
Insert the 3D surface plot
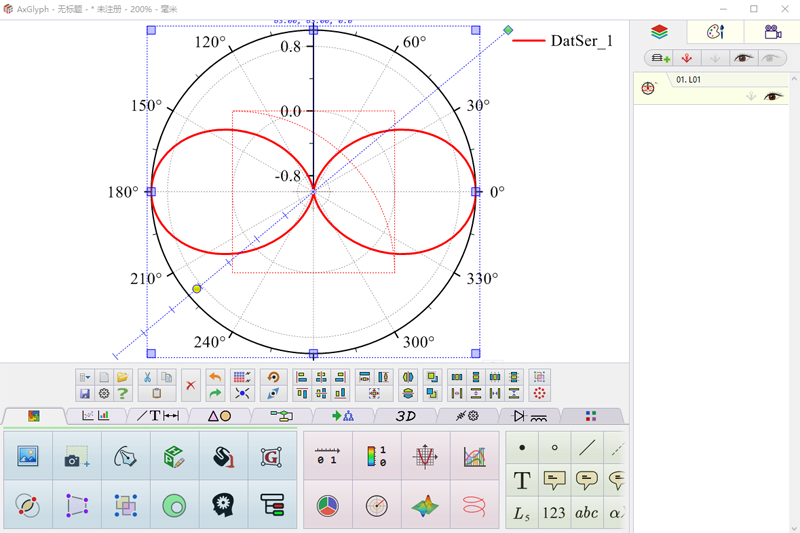click(x=425, y=505)
